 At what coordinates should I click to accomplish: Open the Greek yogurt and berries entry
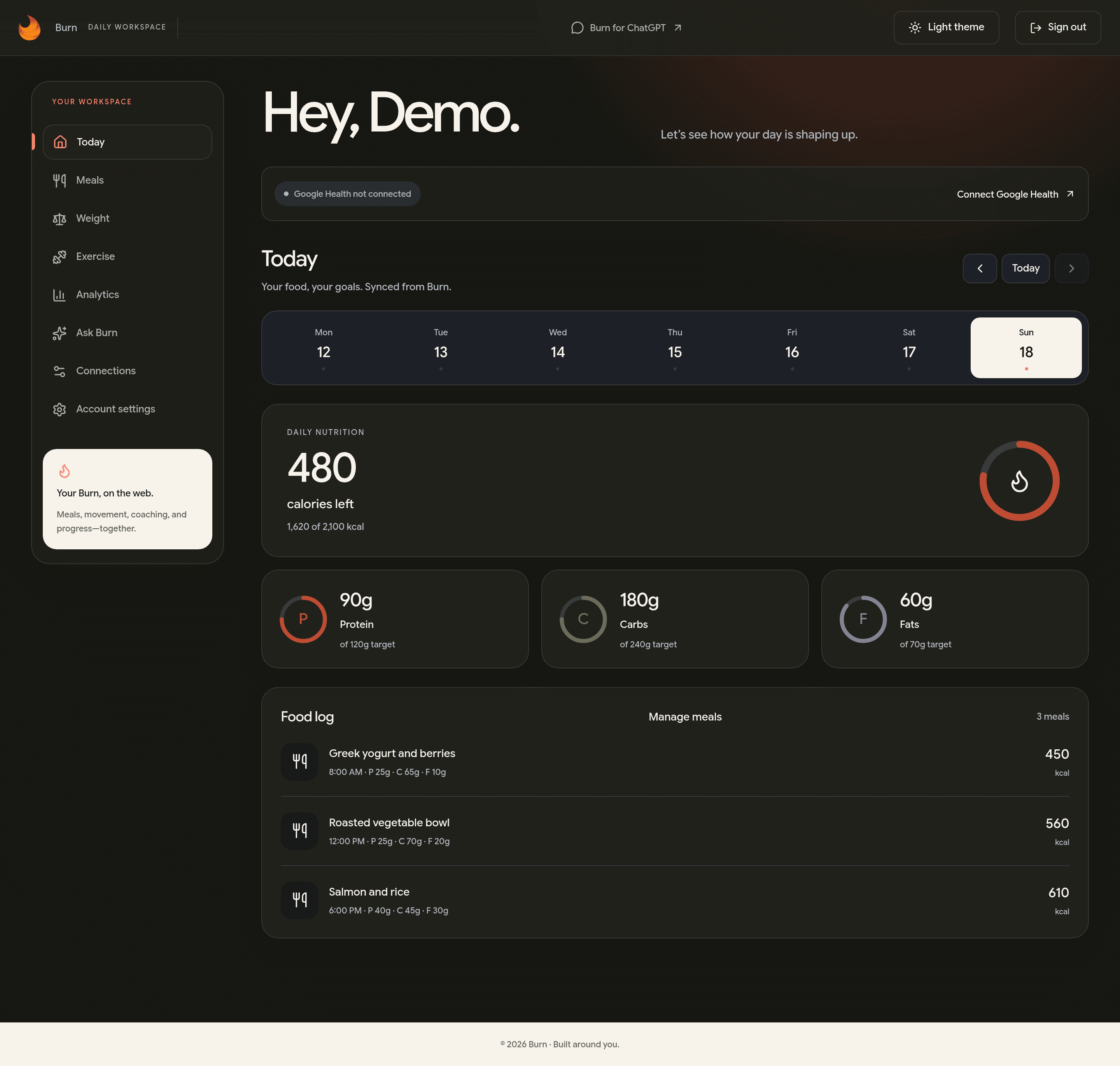[675, 762]
